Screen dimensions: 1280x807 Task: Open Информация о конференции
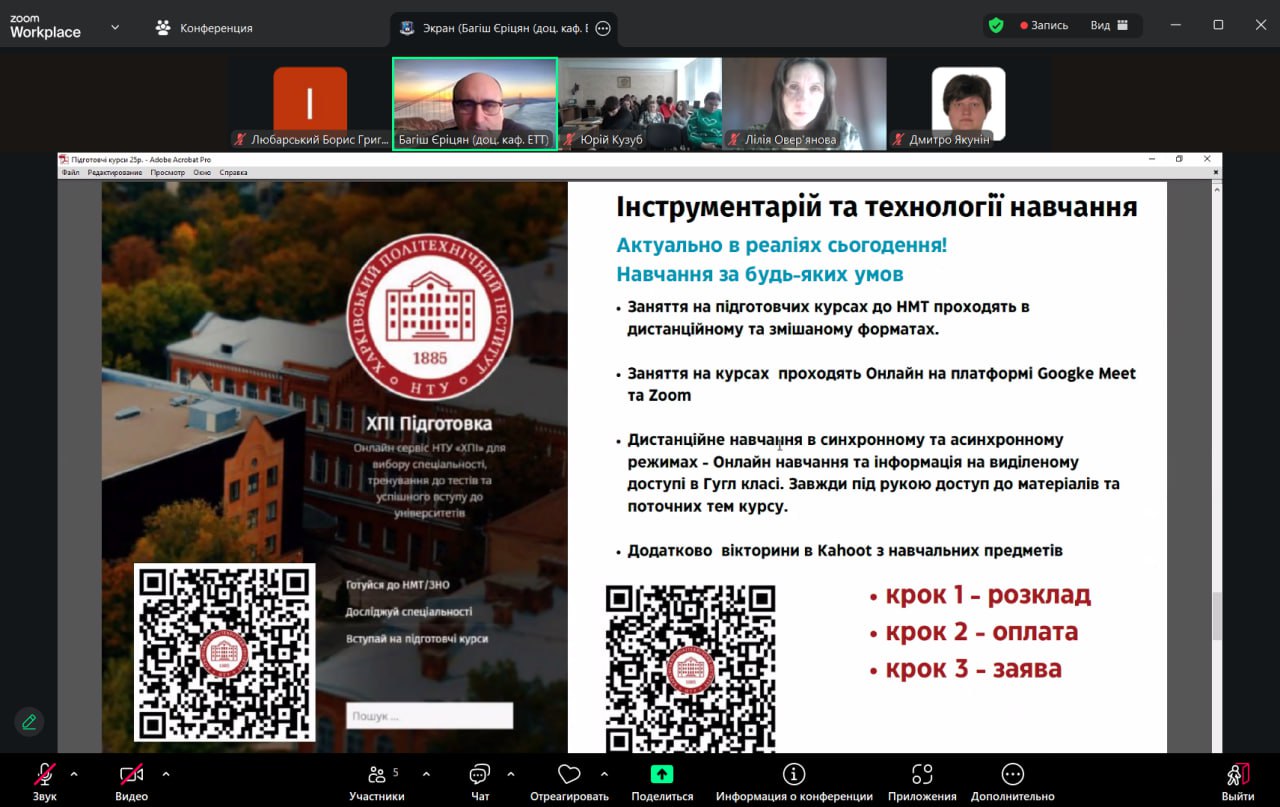point(794,781)
